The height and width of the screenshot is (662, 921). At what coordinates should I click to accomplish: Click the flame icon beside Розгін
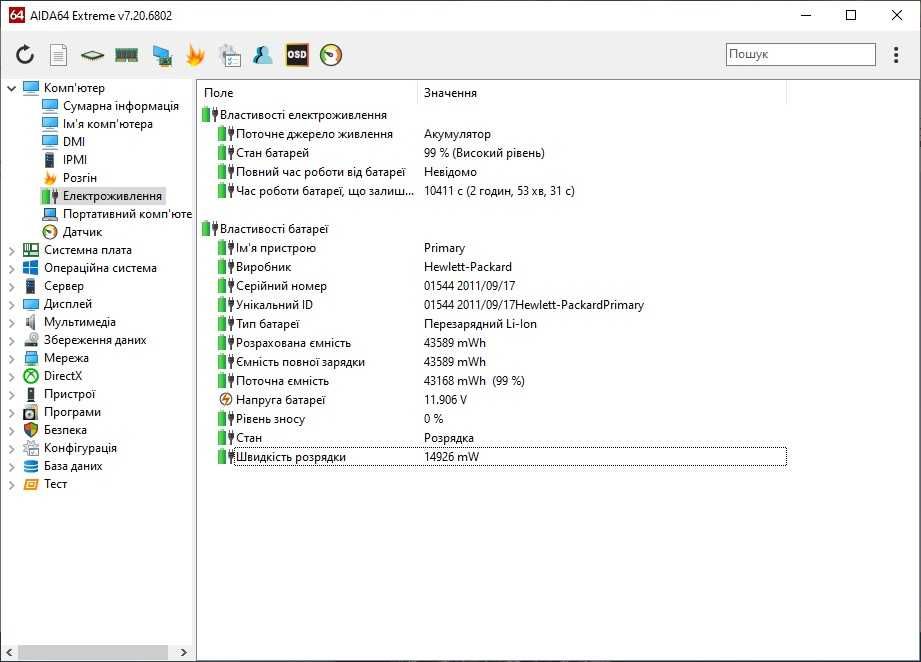pos(51,178)
